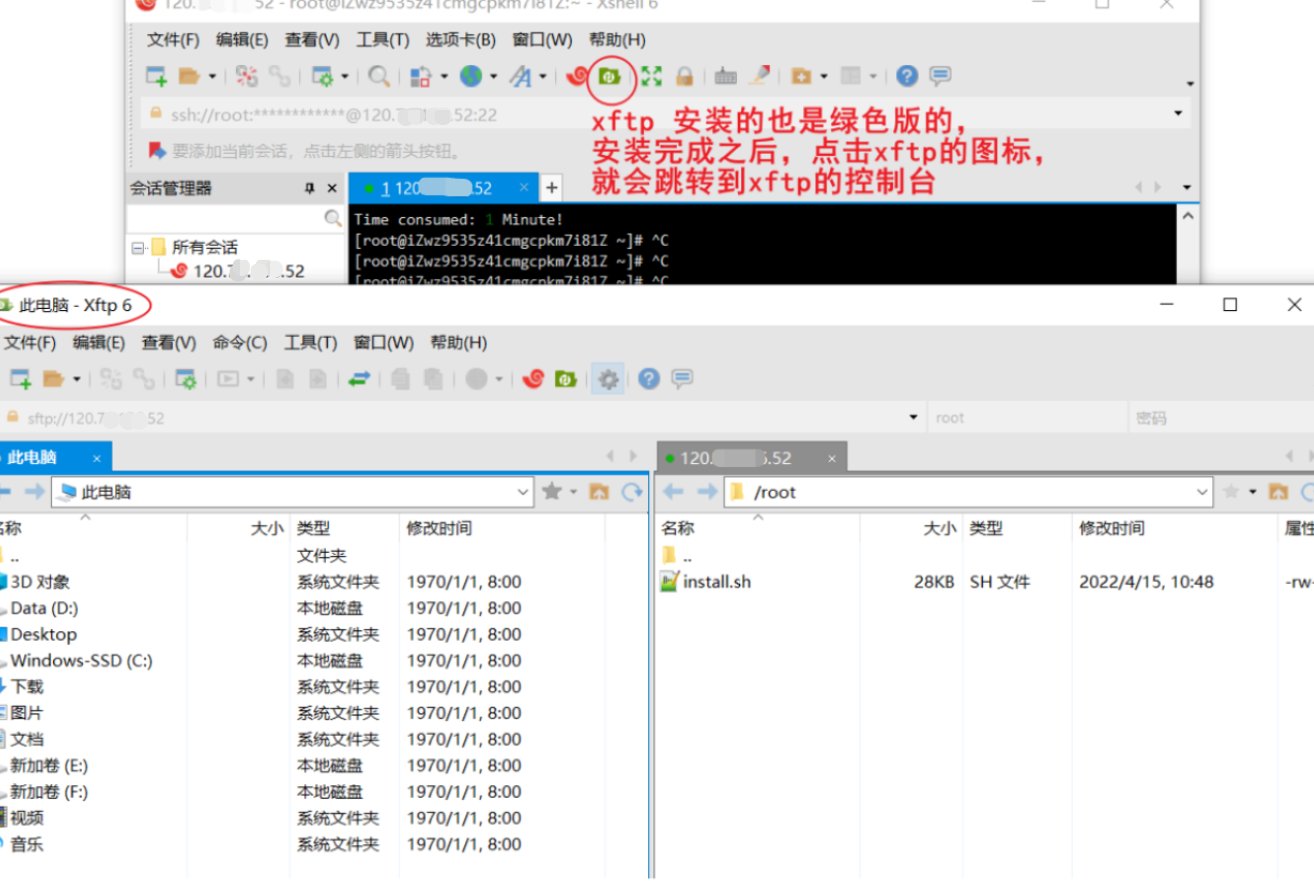Open Help icon in Xshell toolbar
1314x888 pixels.
[x=907, y=76]
